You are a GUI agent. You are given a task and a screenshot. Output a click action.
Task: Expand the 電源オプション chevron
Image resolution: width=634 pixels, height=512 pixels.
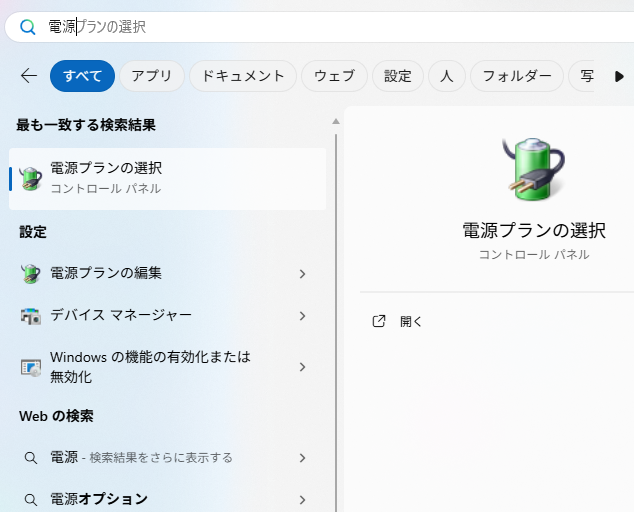click(302, 500)
